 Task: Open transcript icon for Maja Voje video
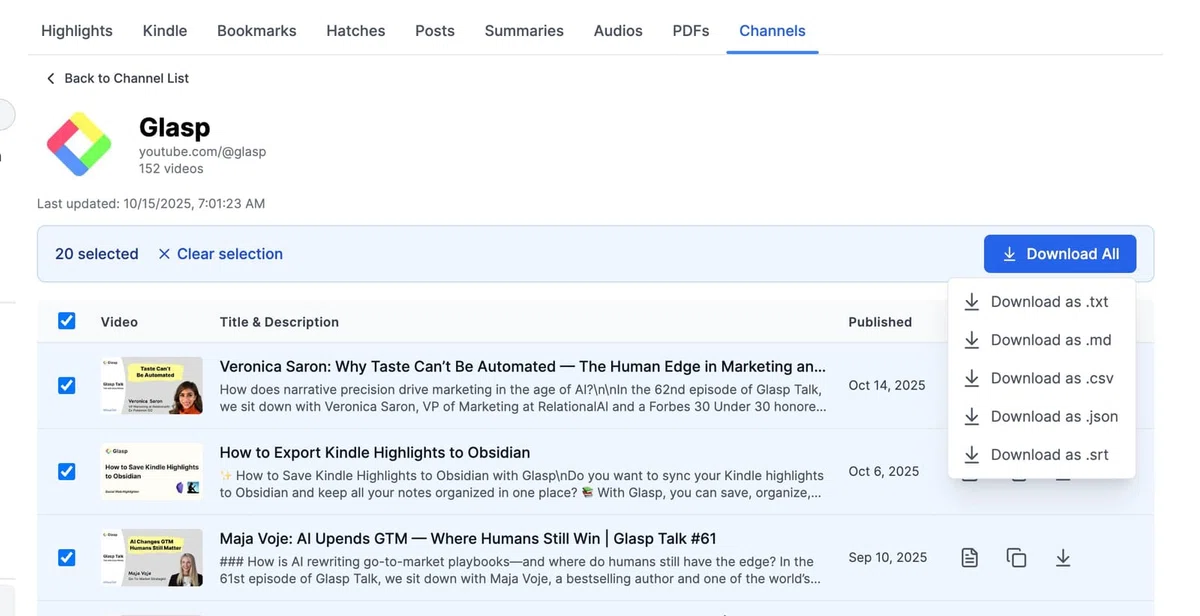point(969,557)
